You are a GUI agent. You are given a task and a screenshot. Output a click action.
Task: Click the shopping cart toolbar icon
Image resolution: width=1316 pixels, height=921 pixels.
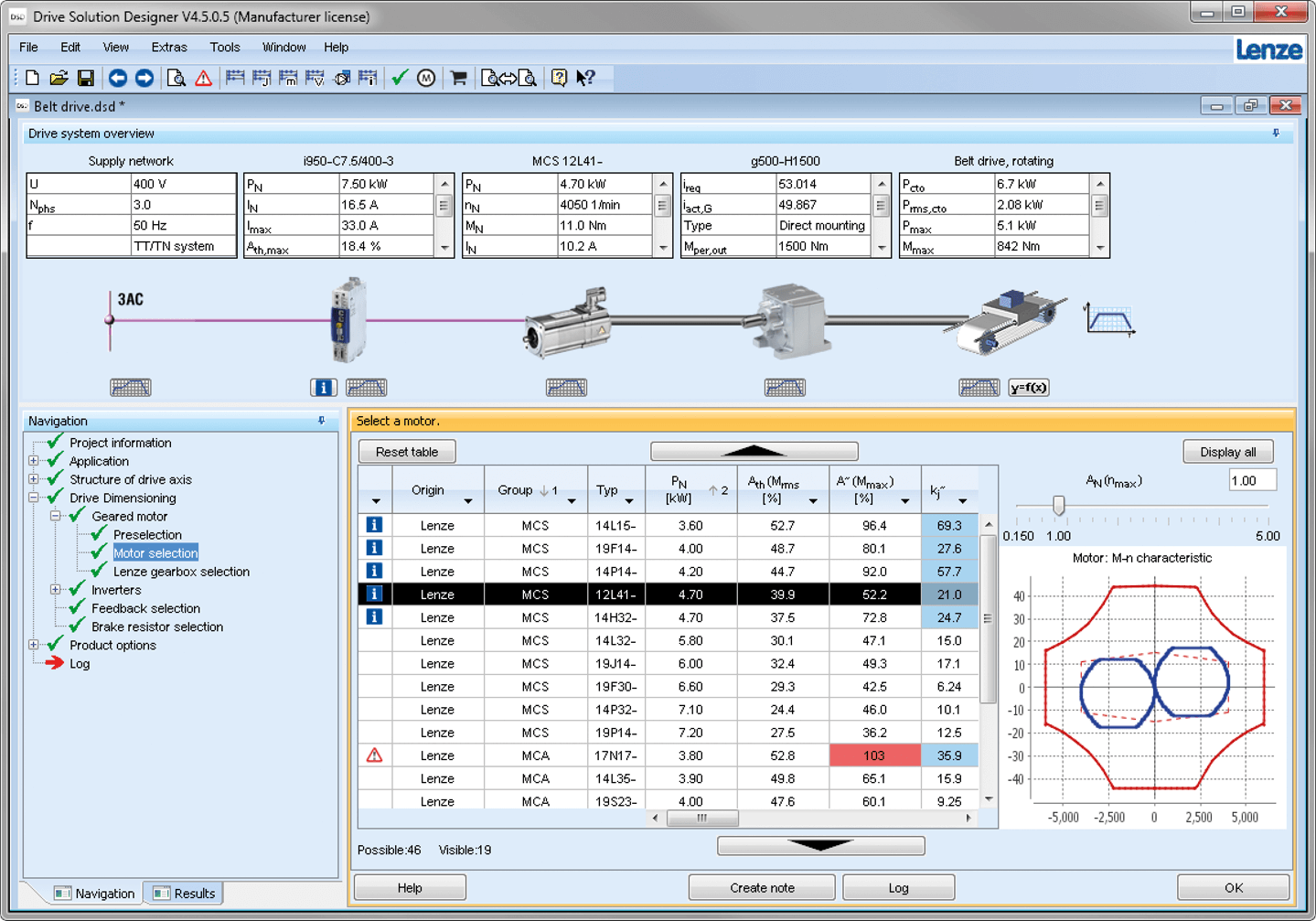459,79
